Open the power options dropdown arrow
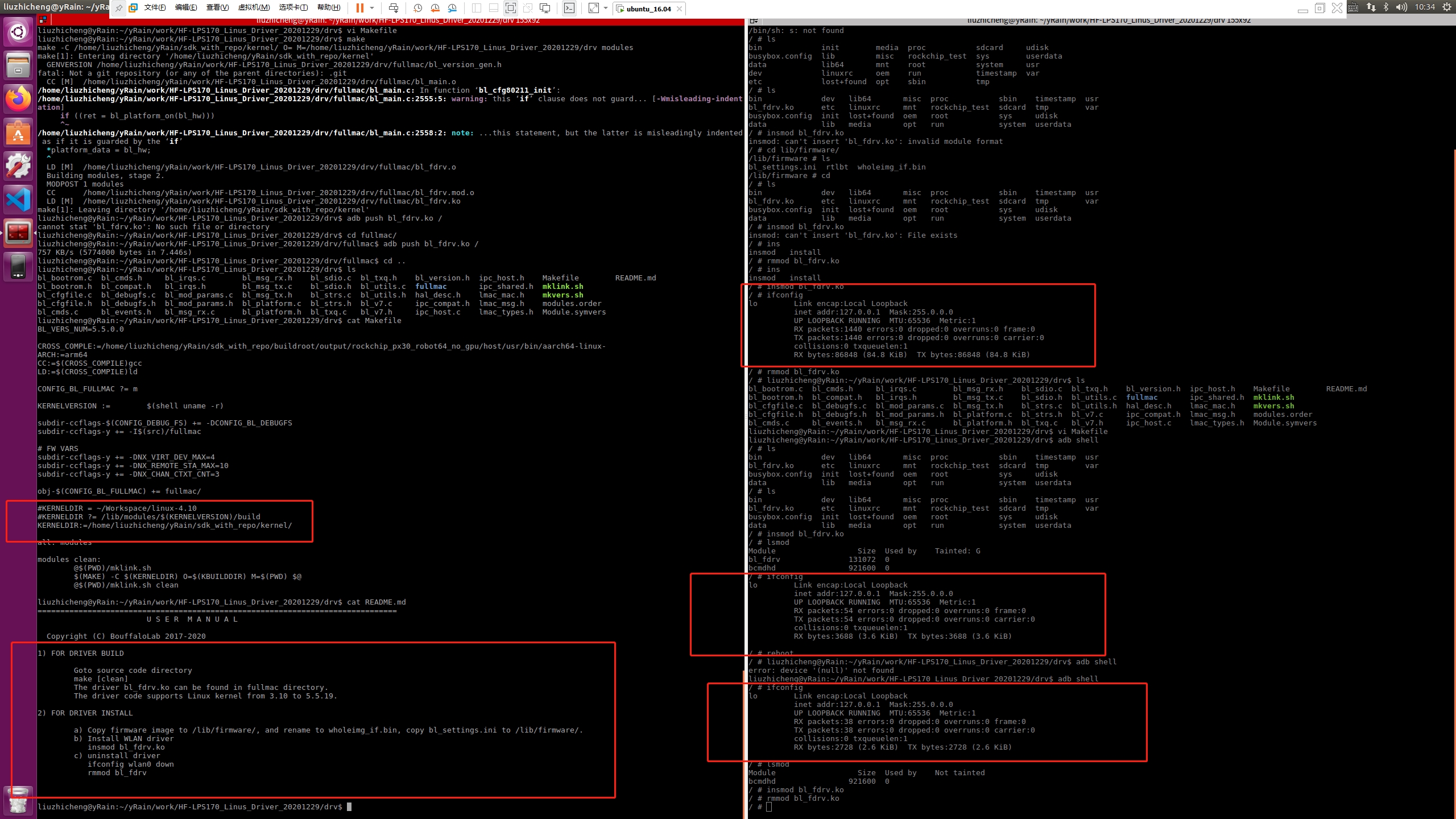 click(372, 8)
